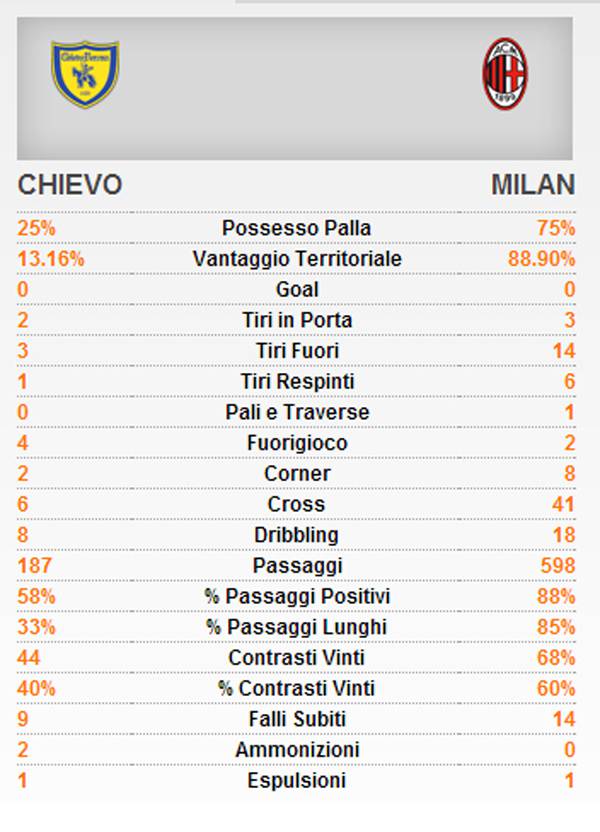Screen dimensions: 600x832
Task: Click the Corner stat label
Action: tap(297, 474)
